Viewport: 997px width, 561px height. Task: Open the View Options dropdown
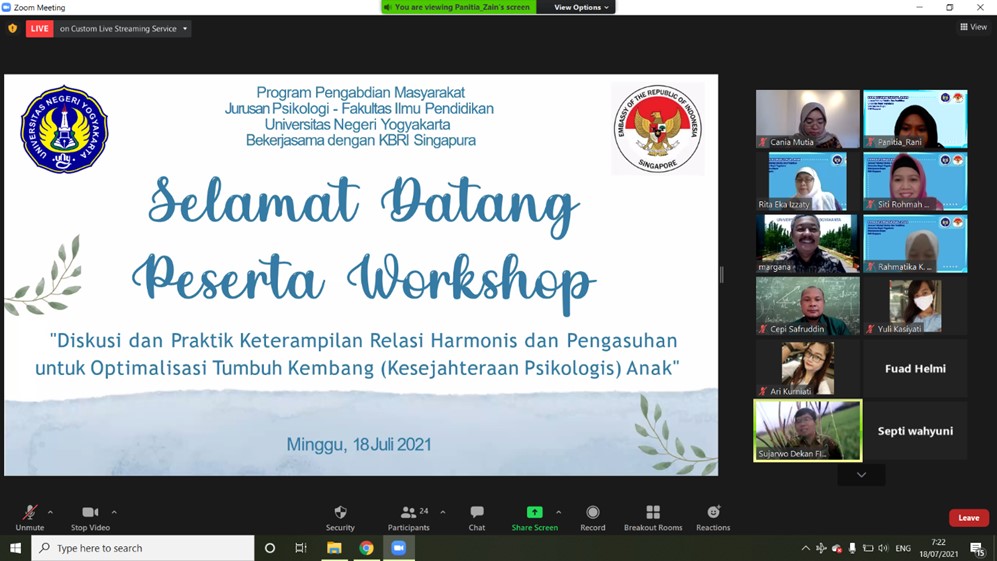tap(581, 7)
